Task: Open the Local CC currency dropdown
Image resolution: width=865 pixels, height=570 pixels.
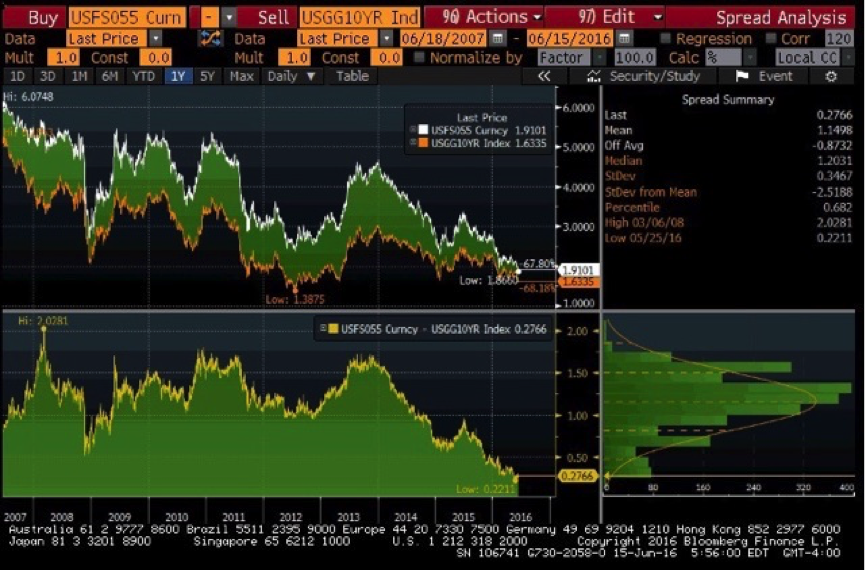Action: 815,57
